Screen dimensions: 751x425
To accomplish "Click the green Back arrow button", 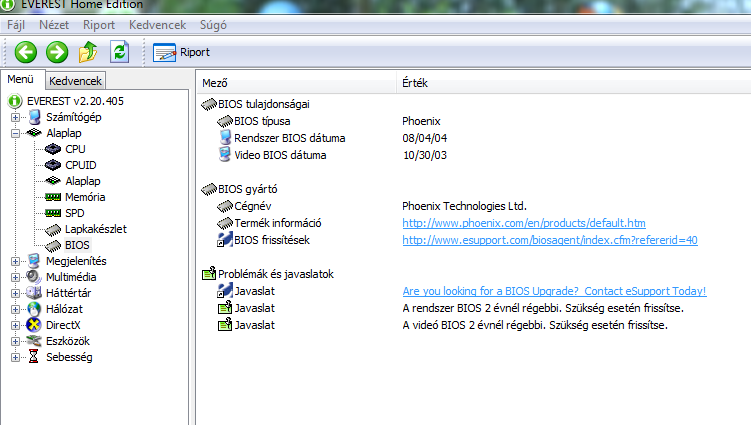I will [x=25, y=52].
